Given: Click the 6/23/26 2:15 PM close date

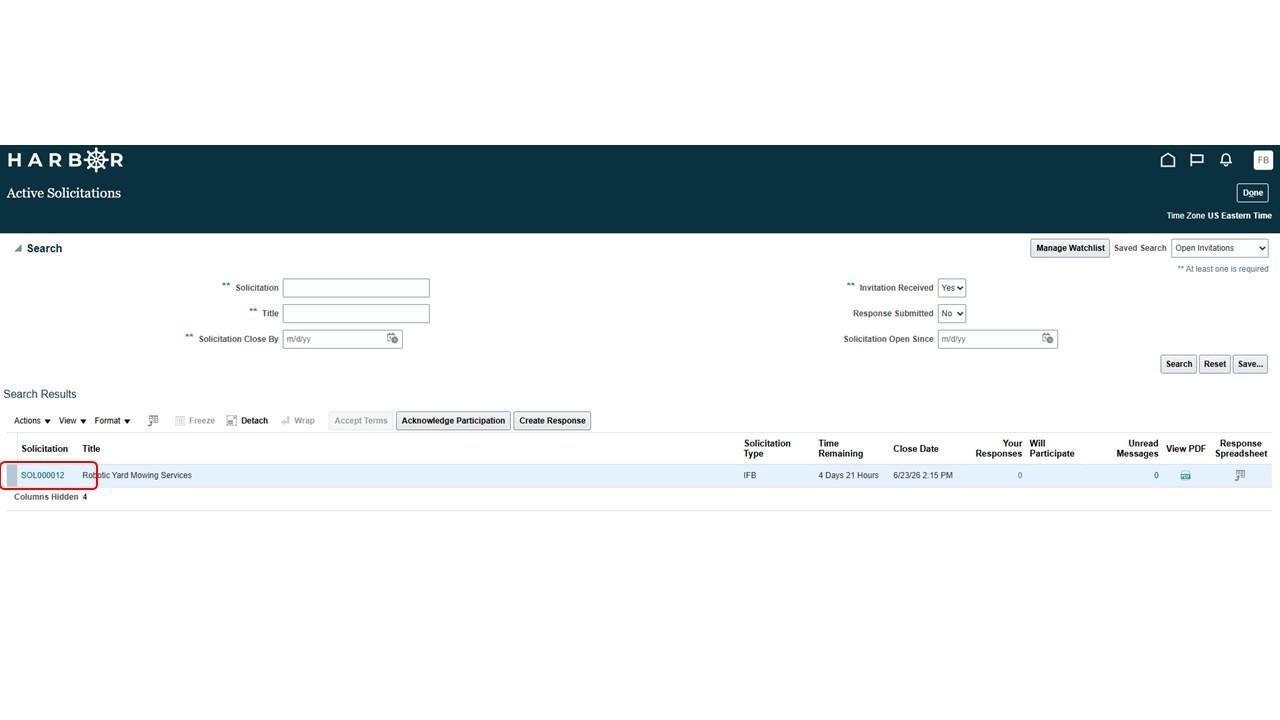Looking at the screenshot, I should tap(923, 476).
